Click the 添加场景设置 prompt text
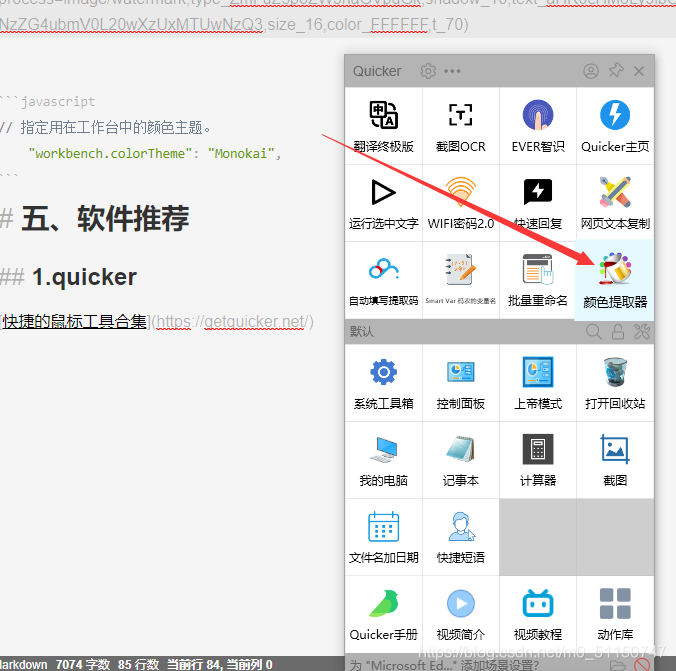The image size is (676, 671). point(444,665)
